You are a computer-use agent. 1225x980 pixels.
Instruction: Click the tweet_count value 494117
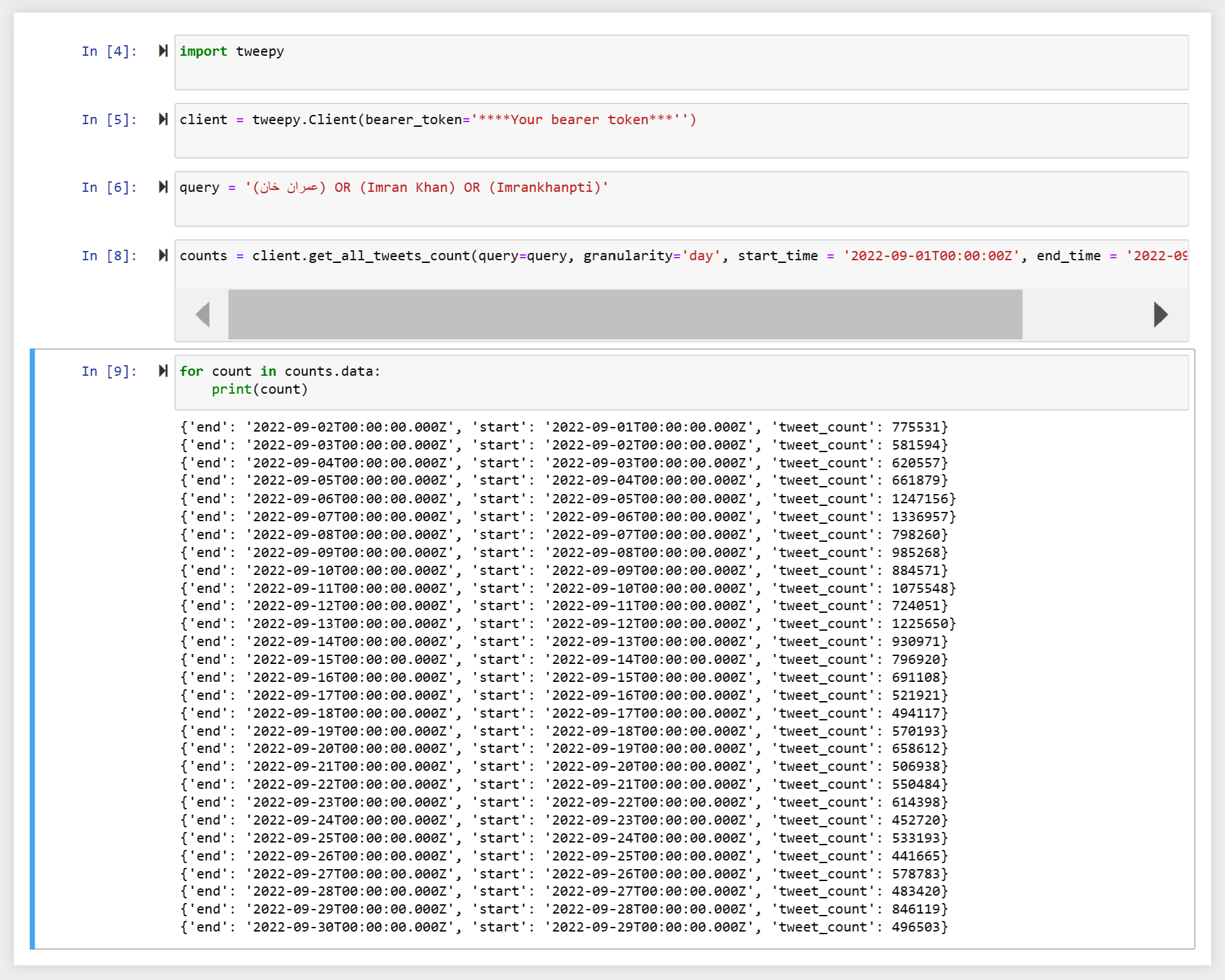click(x=916, y=713)
